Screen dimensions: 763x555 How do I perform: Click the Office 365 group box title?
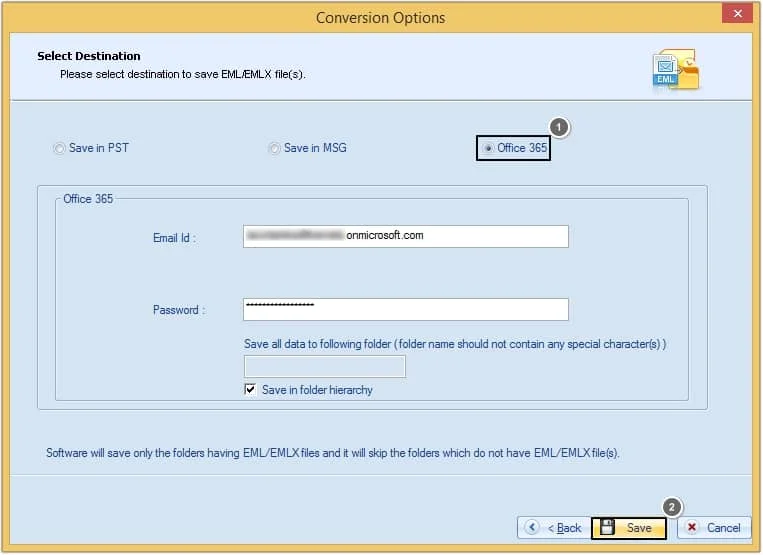(x=88, y=199)
